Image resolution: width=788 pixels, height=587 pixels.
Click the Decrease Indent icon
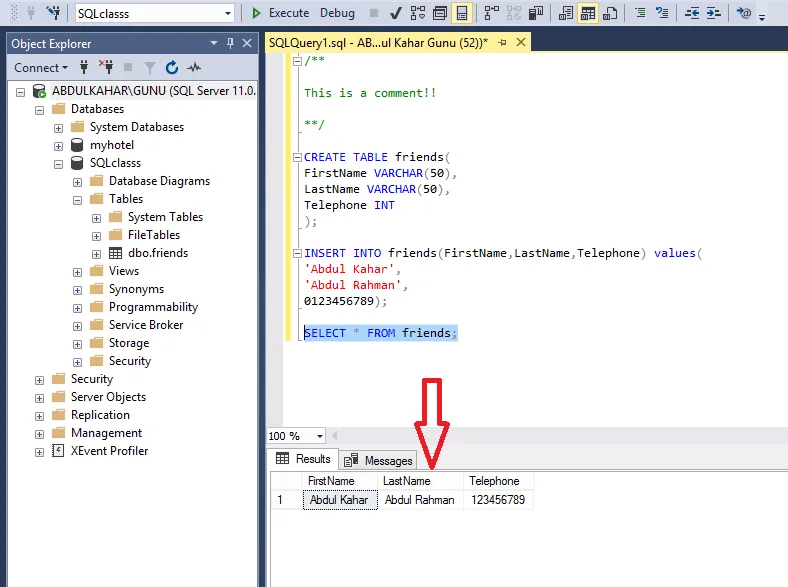(x=692, y=13)
